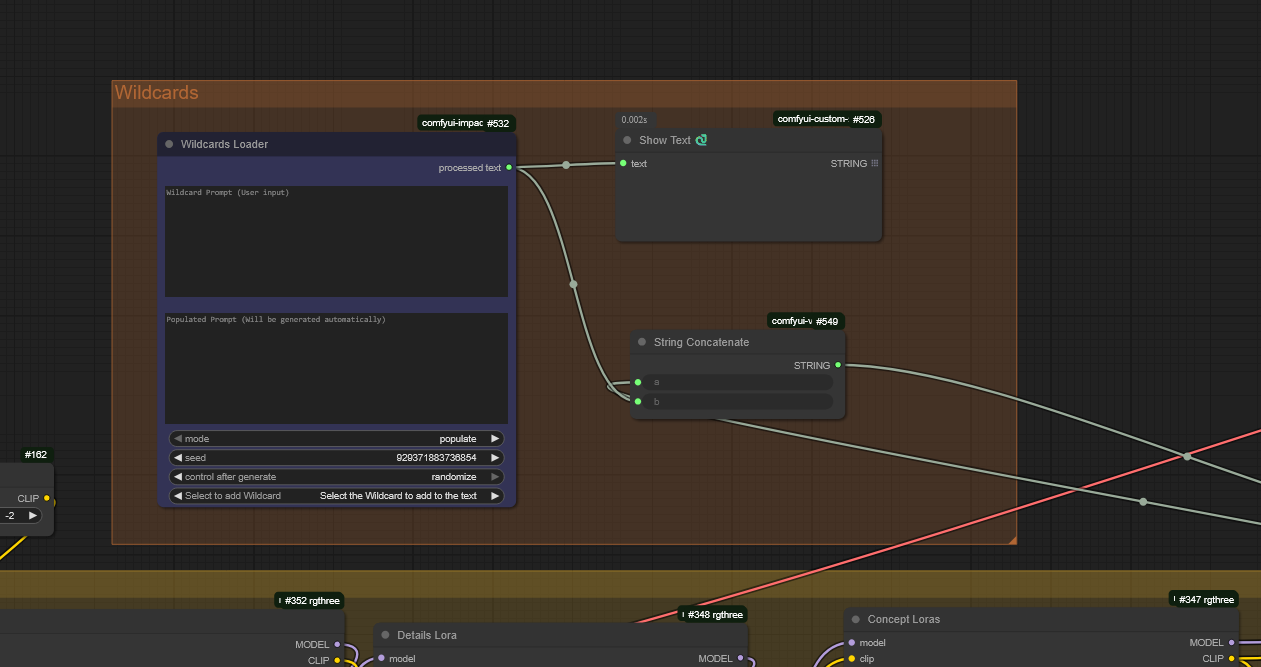Decrease seed with the left arrow
The height and width of the screenshot is (667, 1261).
coord(178,457)
